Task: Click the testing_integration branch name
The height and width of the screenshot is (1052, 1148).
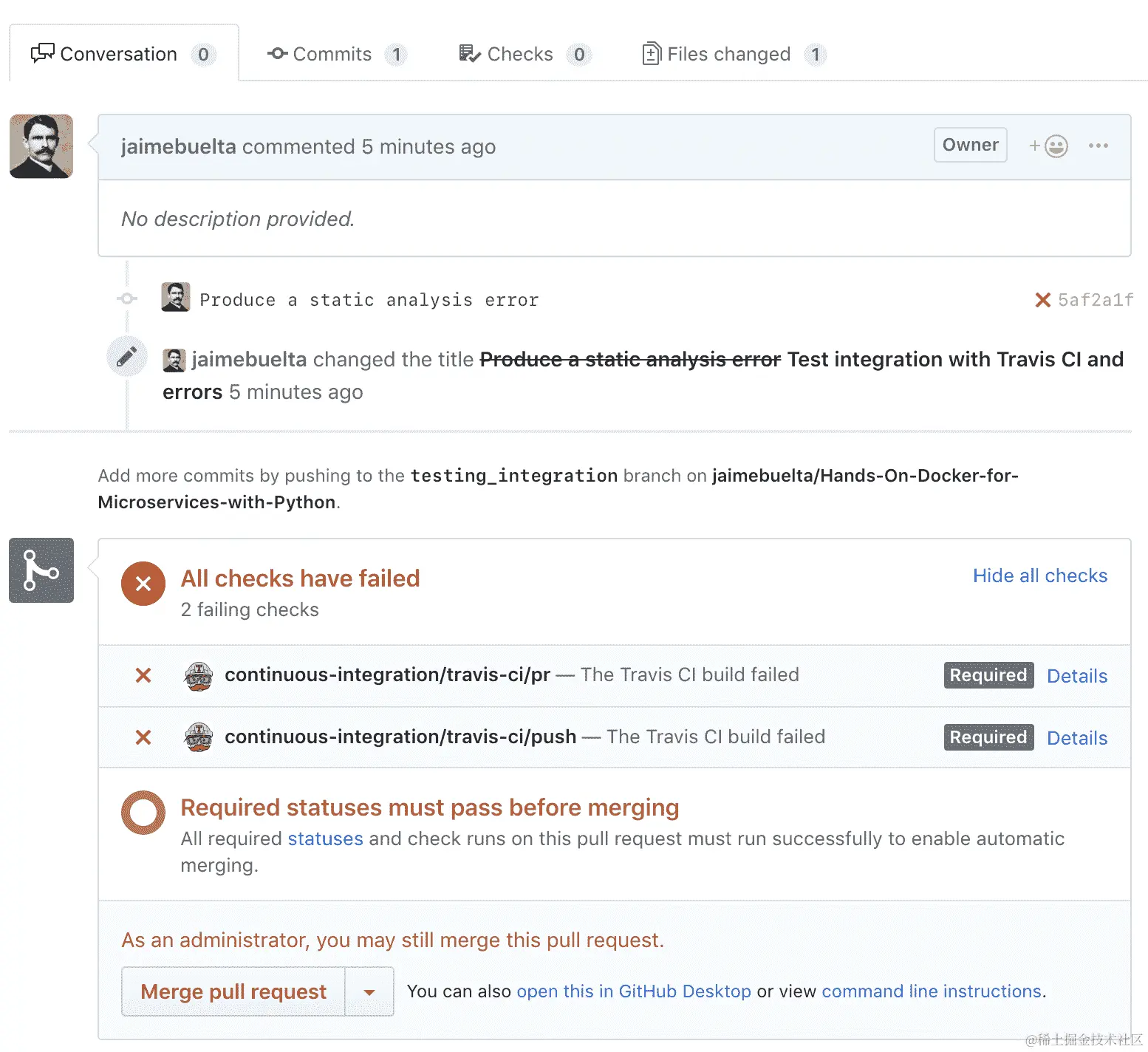Action: click(x=514, y=476)
